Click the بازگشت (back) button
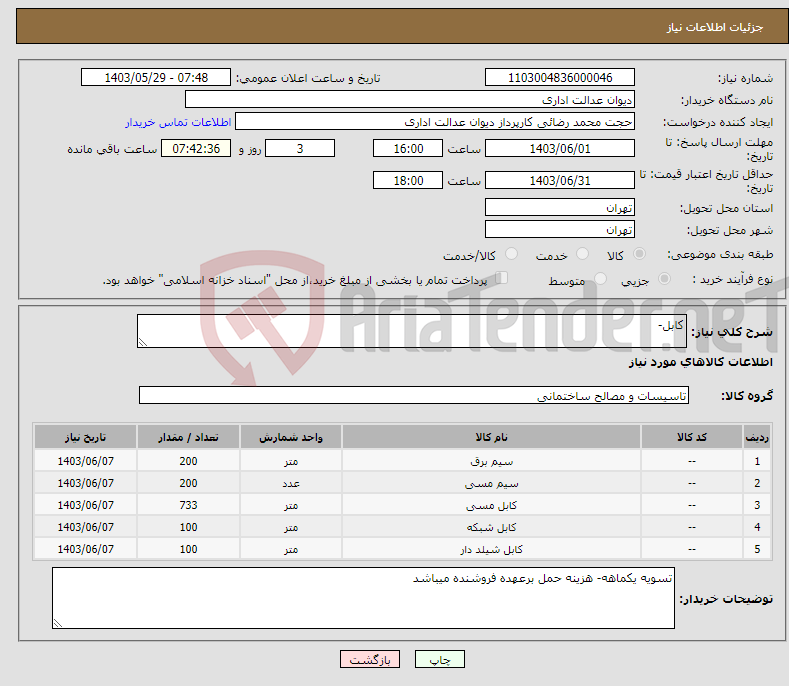This screenshot has height=686, width=789. pos(370,659)
